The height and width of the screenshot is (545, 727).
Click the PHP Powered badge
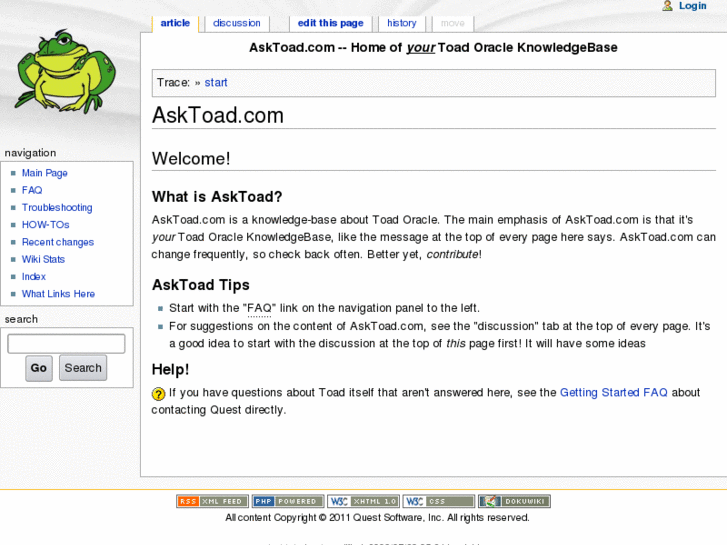(287, 501)
